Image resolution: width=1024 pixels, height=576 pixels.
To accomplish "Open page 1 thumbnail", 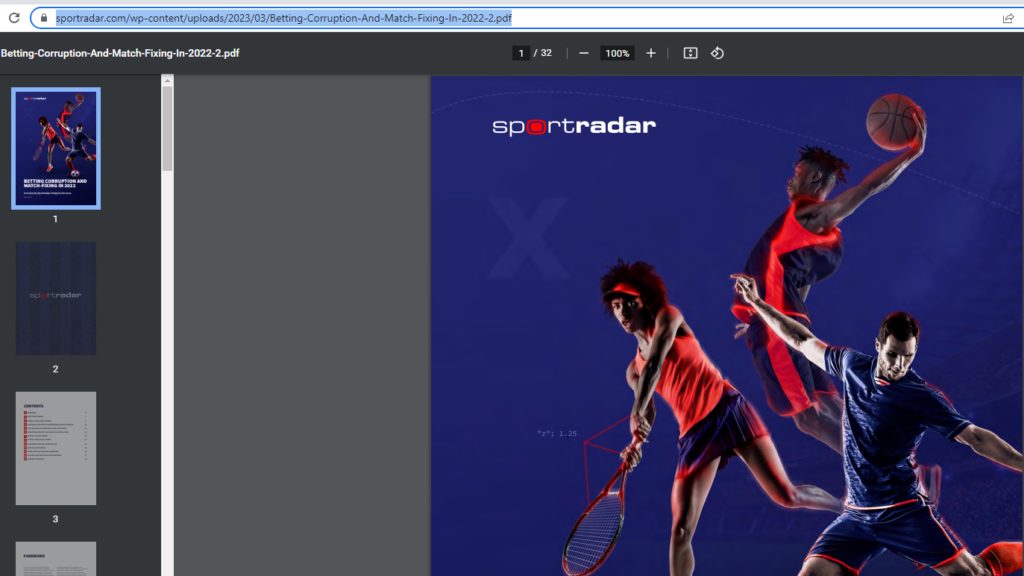I will pyautogui.click(x=56, y=148).
